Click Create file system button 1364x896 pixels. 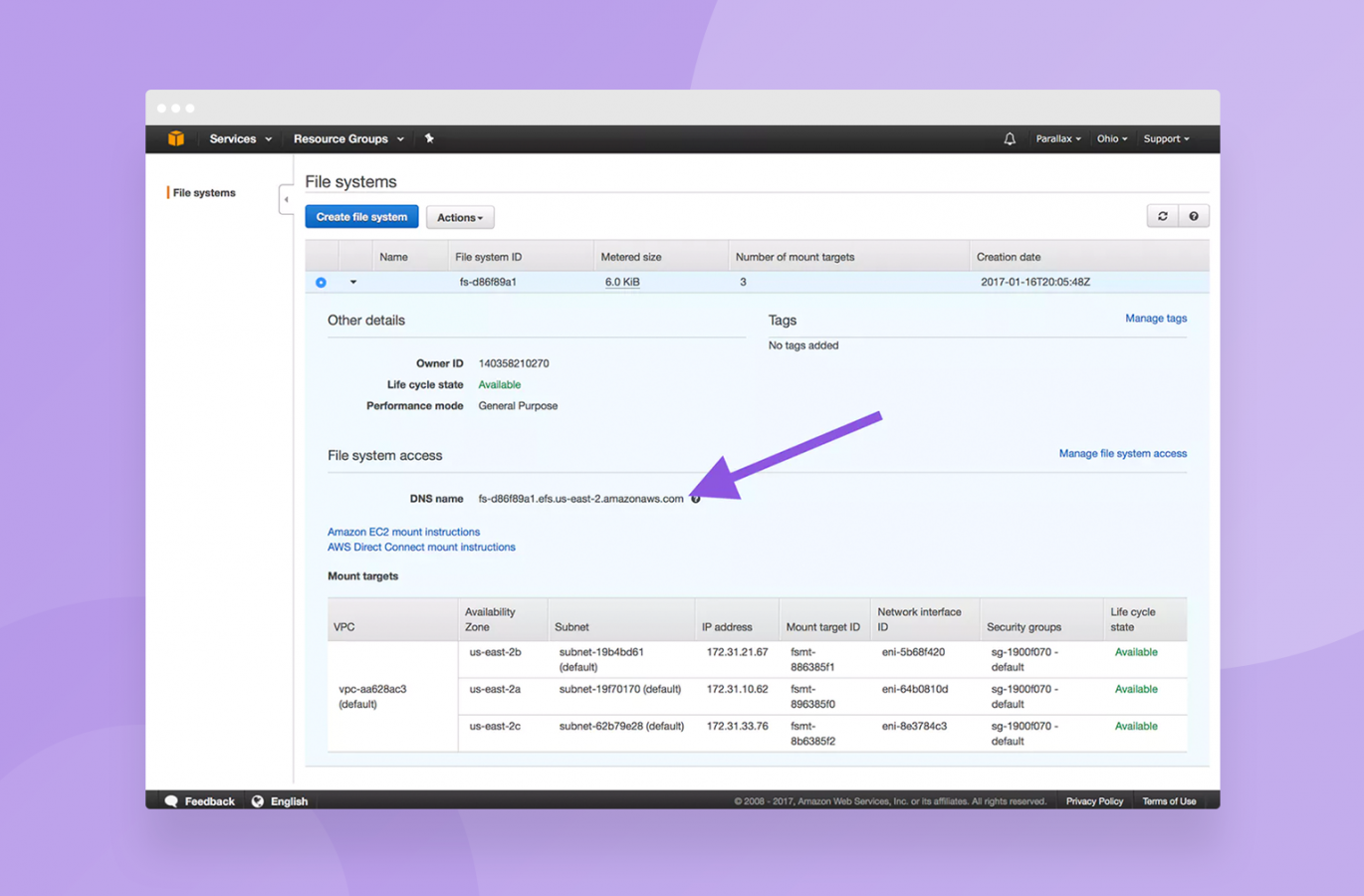[361, 217]
